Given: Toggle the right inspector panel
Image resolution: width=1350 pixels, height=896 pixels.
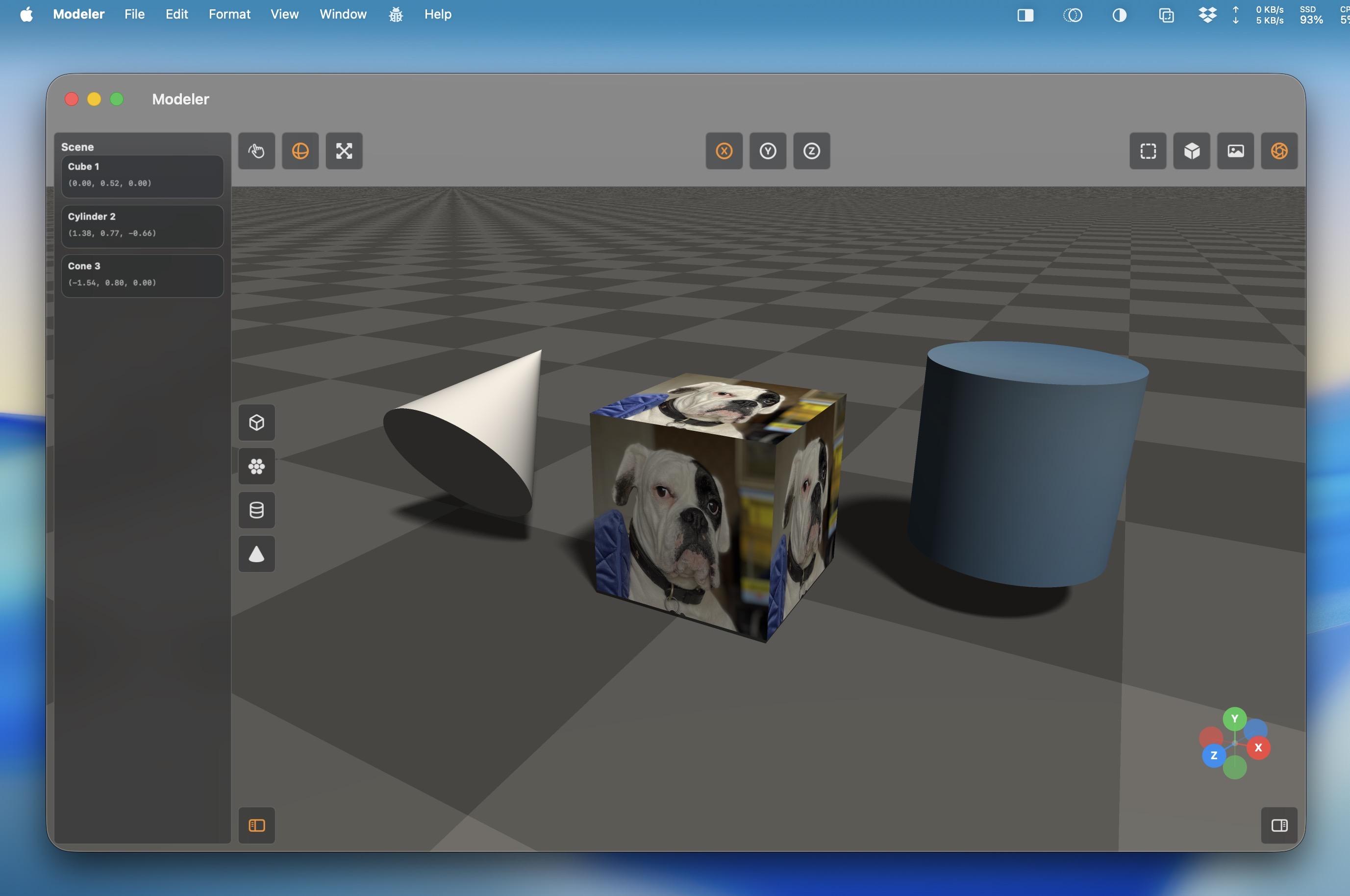Looking at the screenshot, I should [x=1279, y=825].
